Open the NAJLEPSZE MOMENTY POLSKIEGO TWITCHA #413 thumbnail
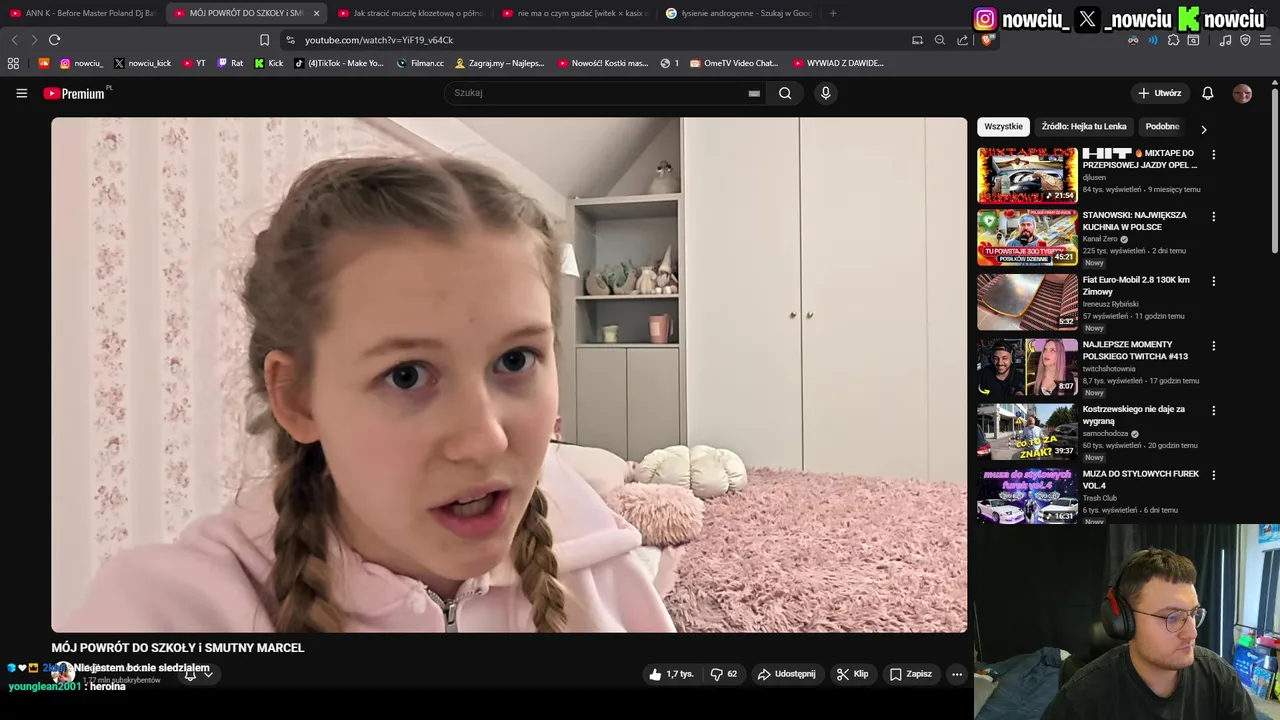1280x720 pixels. click(x=1027, y=367)
